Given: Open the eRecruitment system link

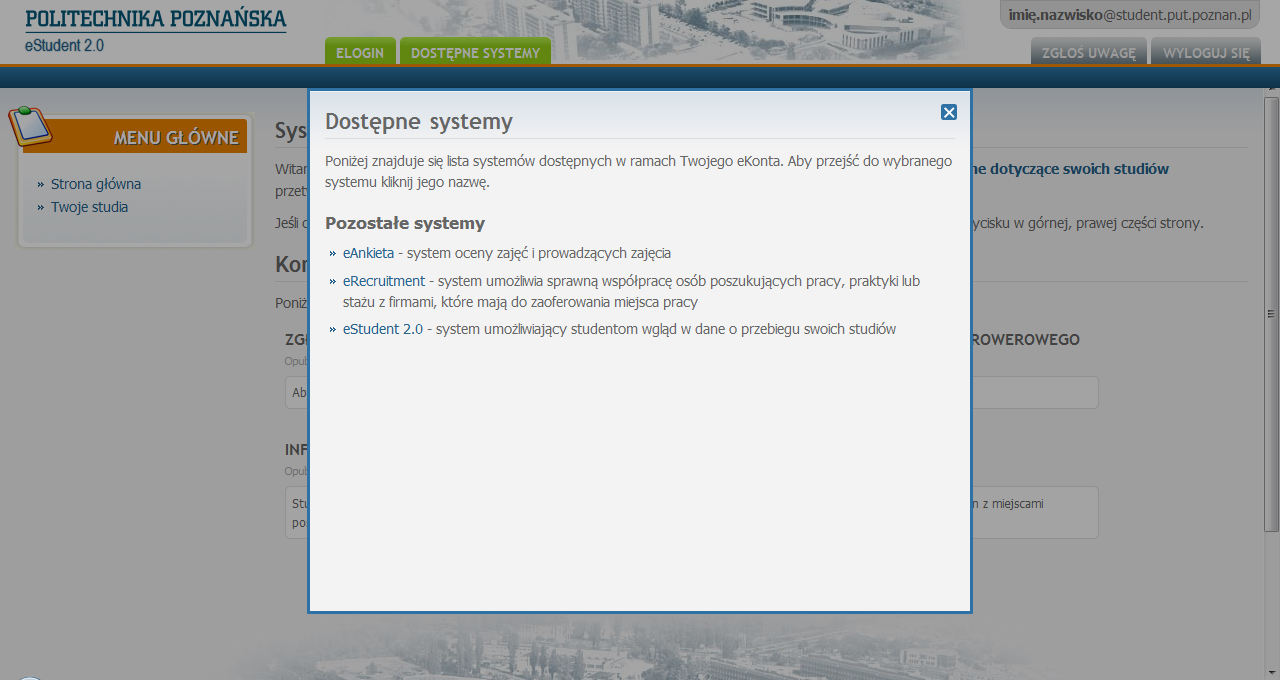Looking at the screenshot, I should tap(384, 281).
